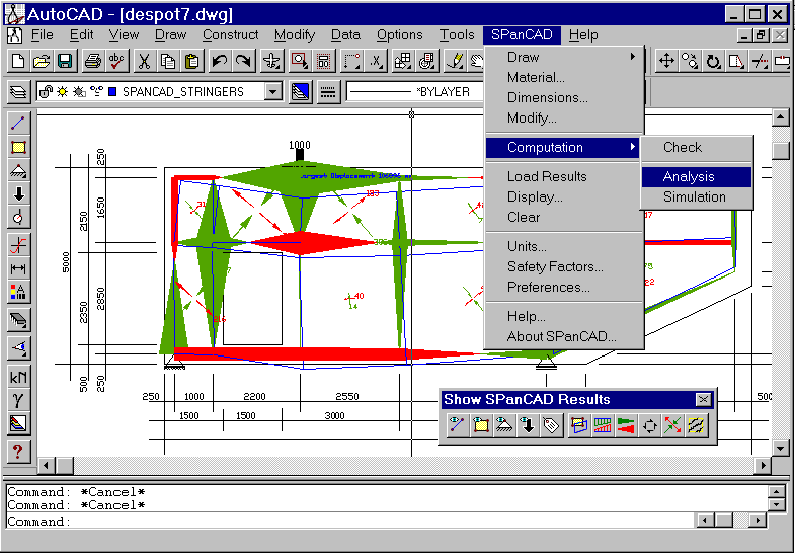Toggle stringer force diagram in results toolbar
Screen dimensions: 795x553
[602, 425]
